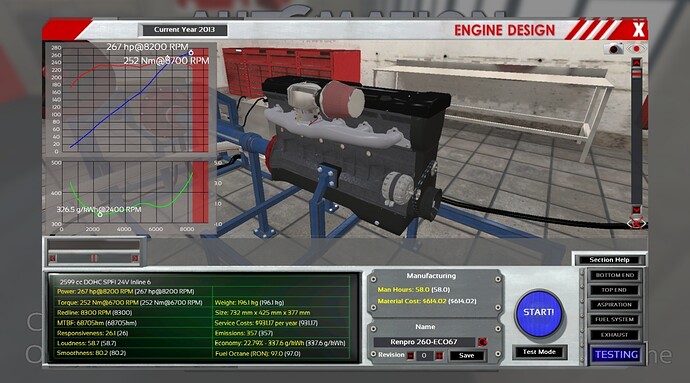Image resolution: width=690 pixels, height=383 pixels.
Task: Click the Save button for the engine revision
Action: click(x=466, y=356)
